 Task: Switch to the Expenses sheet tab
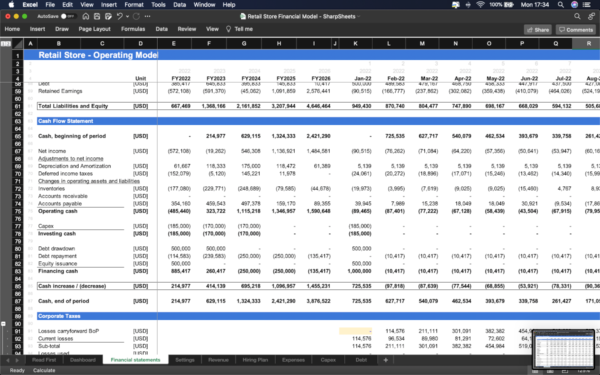tap(293, 360)
